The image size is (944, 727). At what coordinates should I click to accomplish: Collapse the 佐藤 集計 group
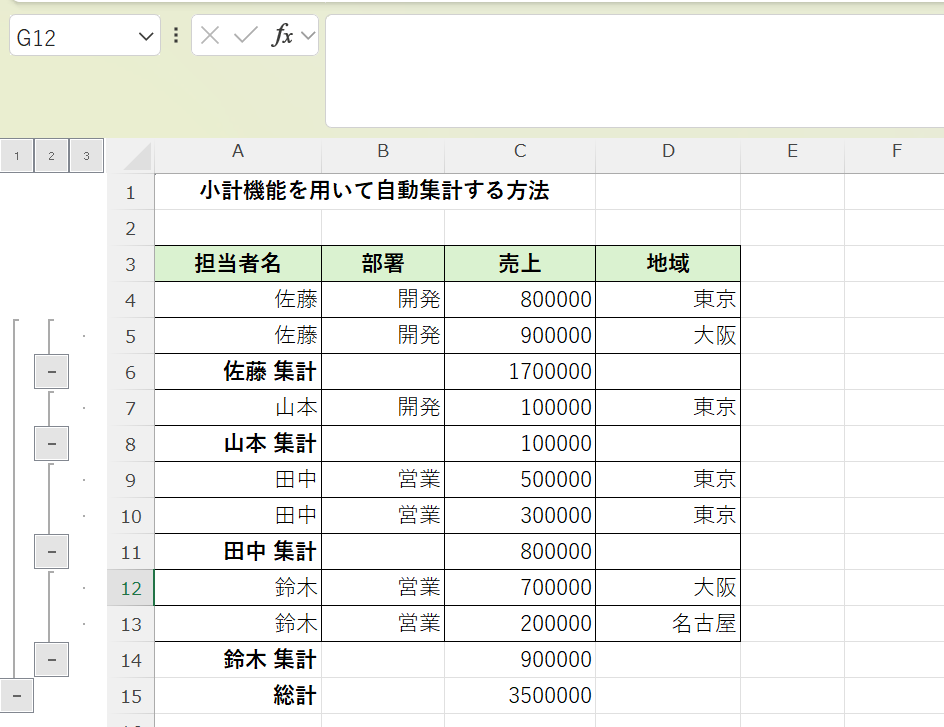click(51, 372)
